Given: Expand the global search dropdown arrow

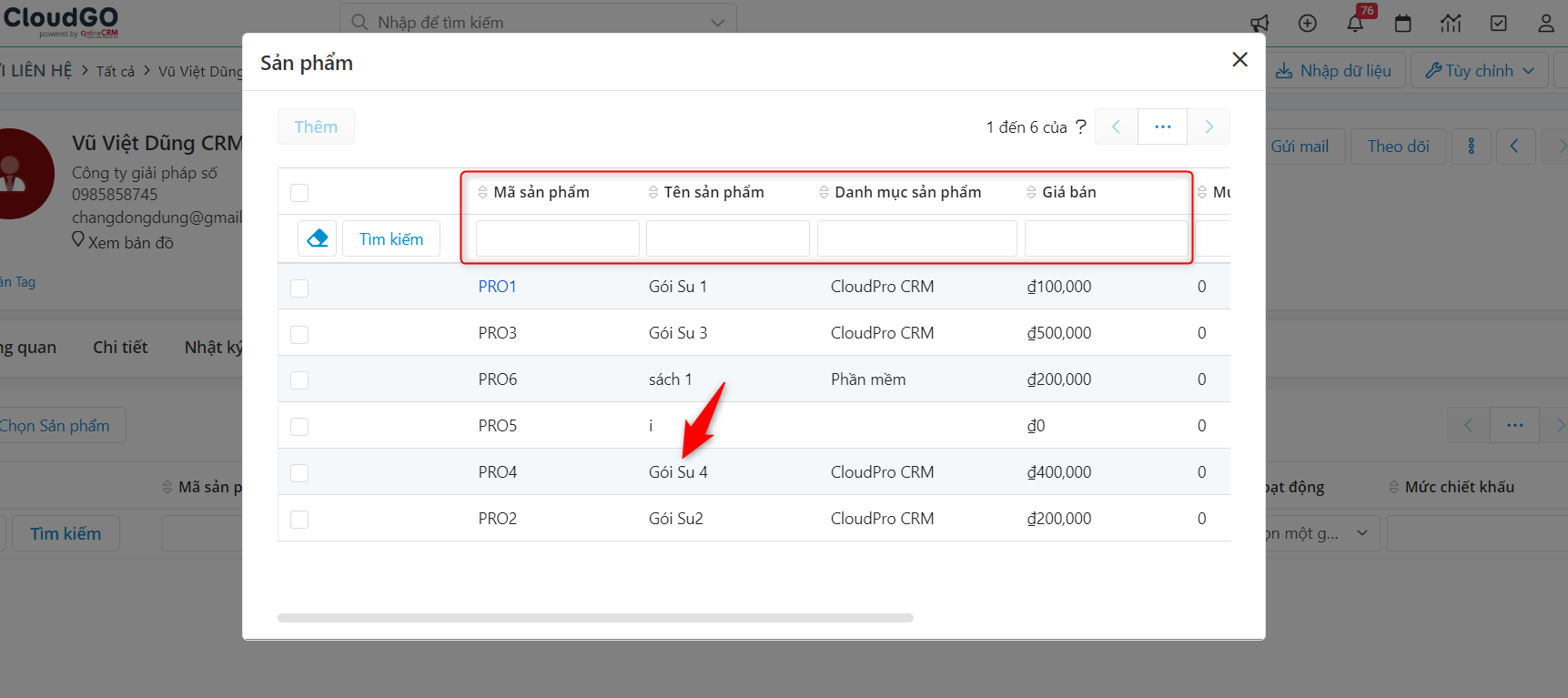Looking at the screenshot, I should pos(717,23).
